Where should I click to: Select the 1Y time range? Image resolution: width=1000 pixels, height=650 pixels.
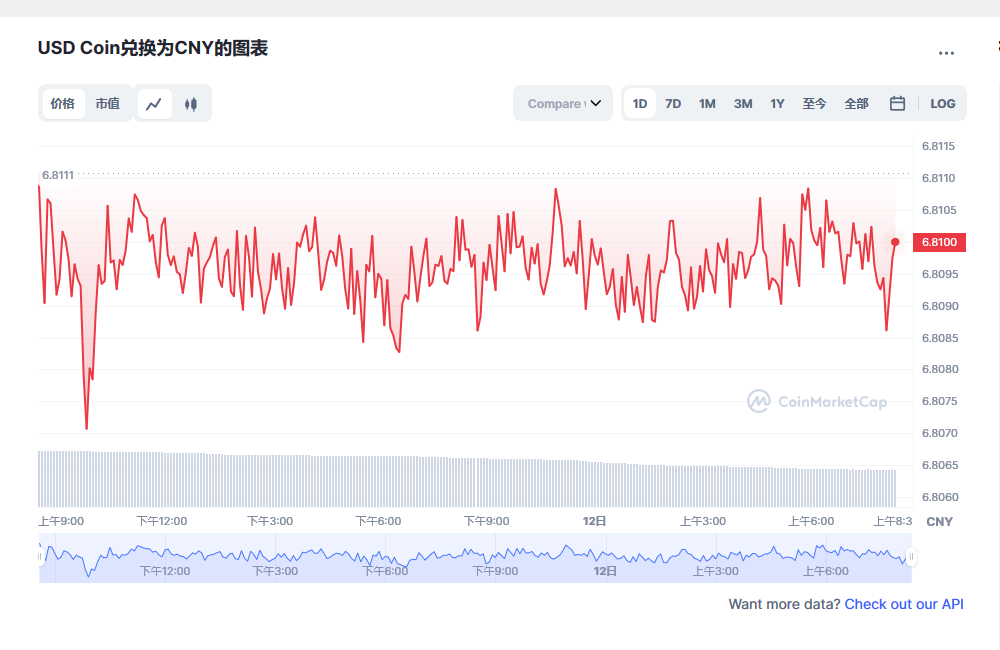tap(777, 103)
